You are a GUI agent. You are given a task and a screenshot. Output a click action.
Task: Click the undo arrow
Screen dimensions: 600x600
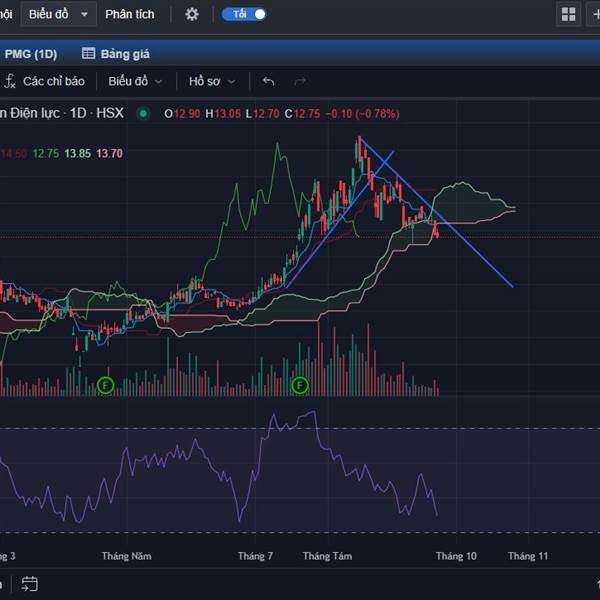click(x=268, y=81)
